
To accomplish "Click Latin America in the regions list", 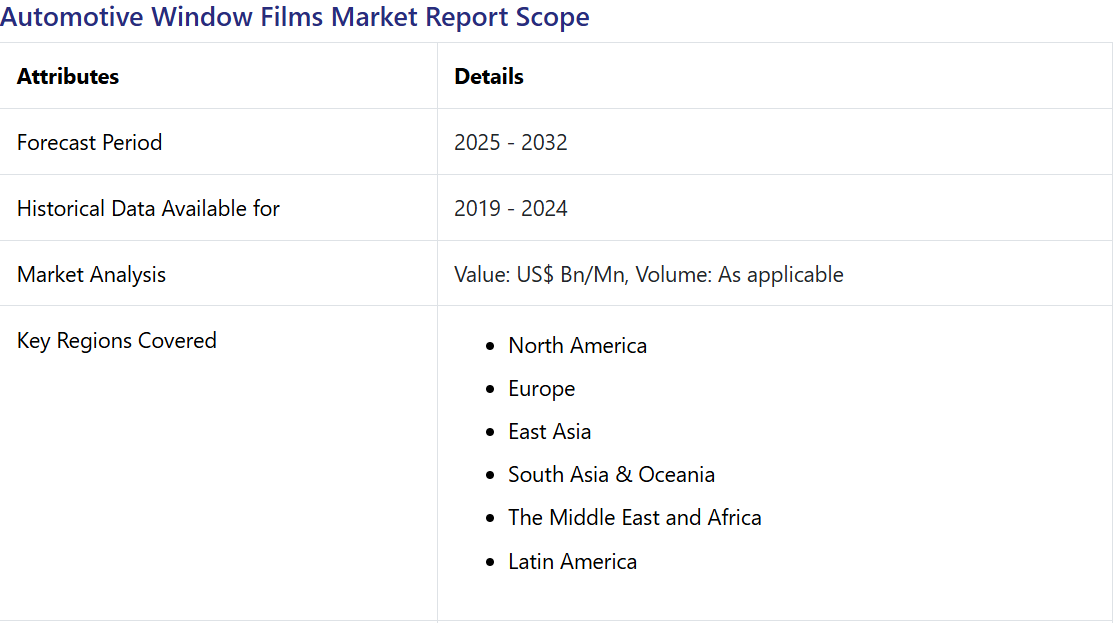I will (x=572, y=561).
